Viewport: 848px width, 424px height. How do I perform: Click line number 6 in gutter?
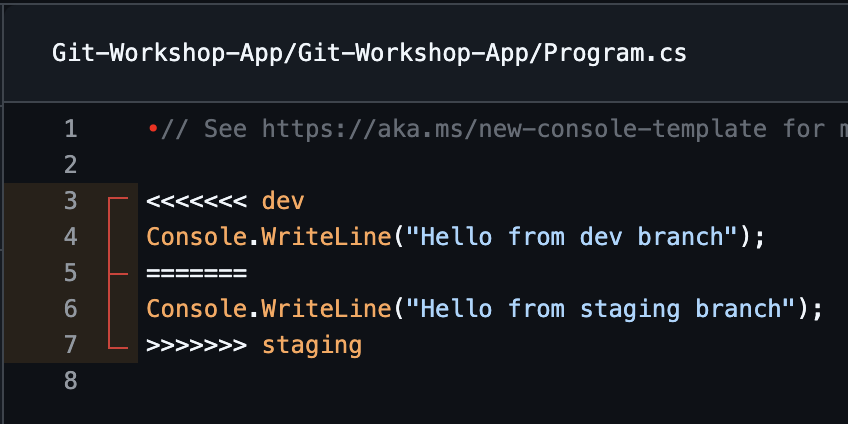(71, 309)
